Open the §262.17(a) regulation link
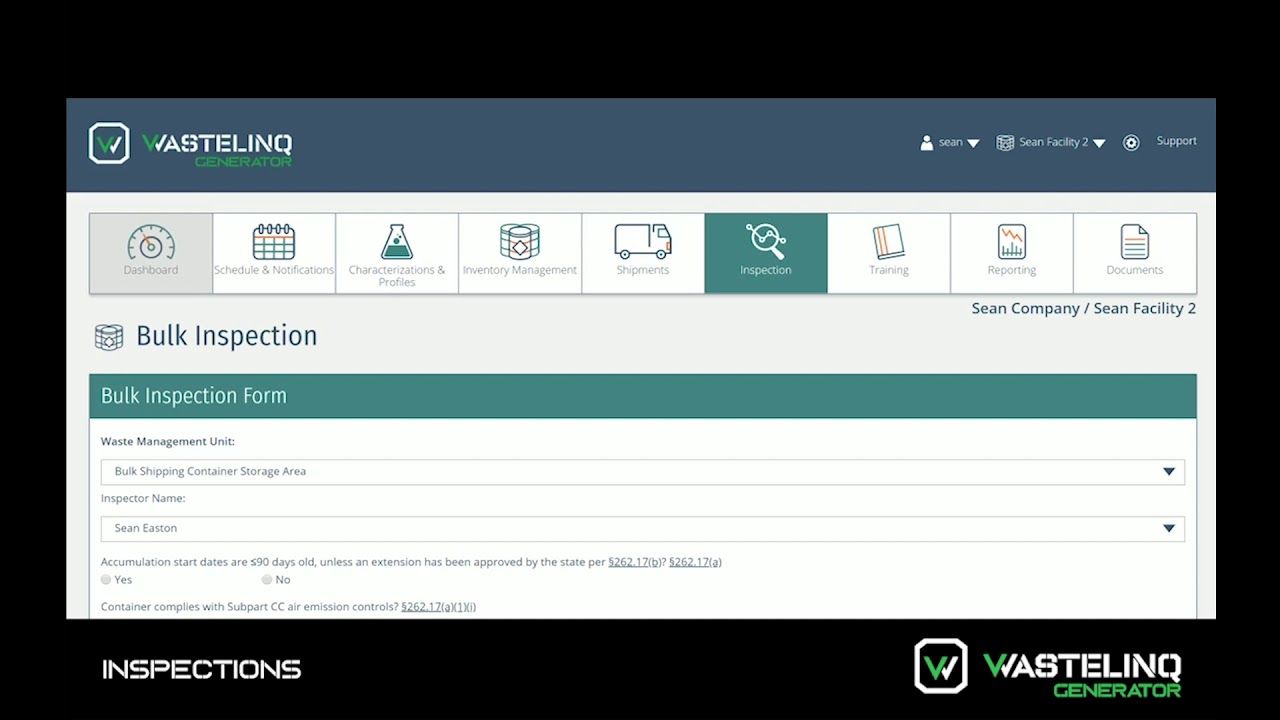1280x720 pixels. pos(695,562)
